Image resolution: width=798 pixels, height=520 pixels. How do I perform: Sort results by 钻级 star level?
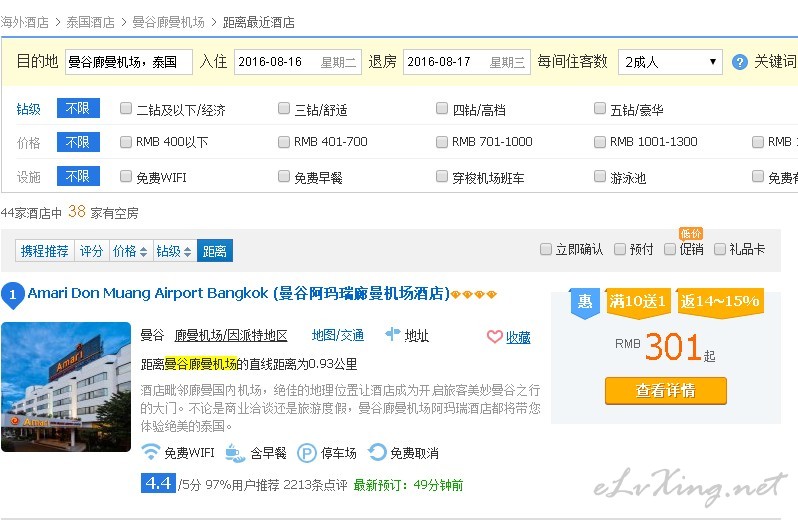pos(174,251)
